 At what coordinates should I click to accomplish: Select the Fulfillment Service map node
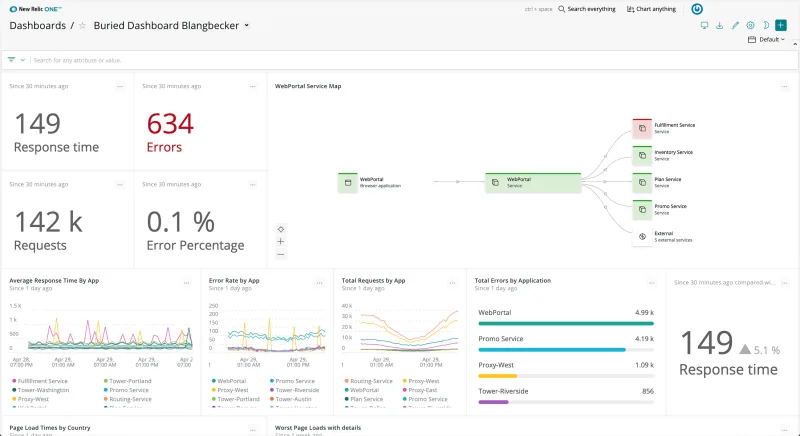(642, 129)
